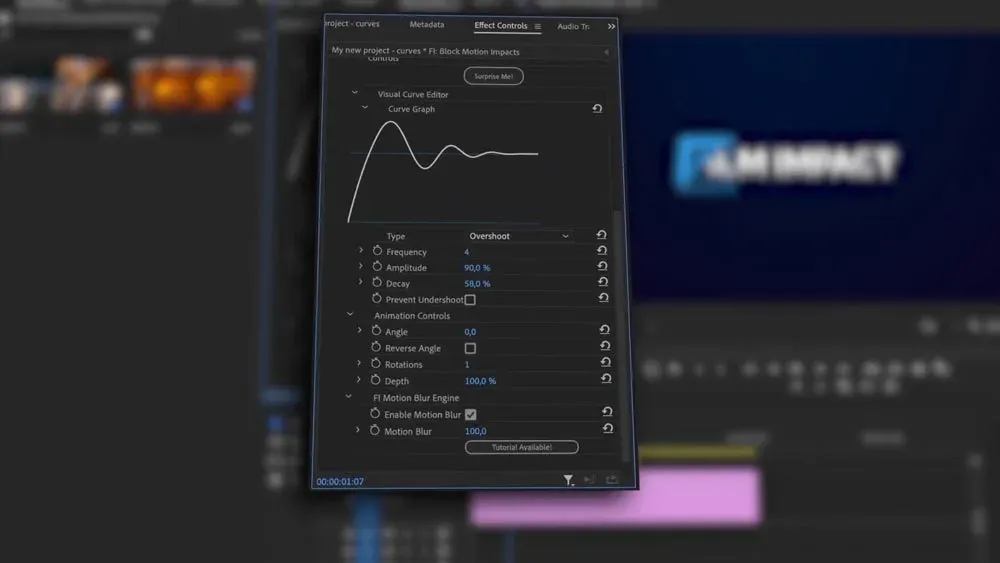
Task: Click the Tutorial Available! button
Action: 522,447
